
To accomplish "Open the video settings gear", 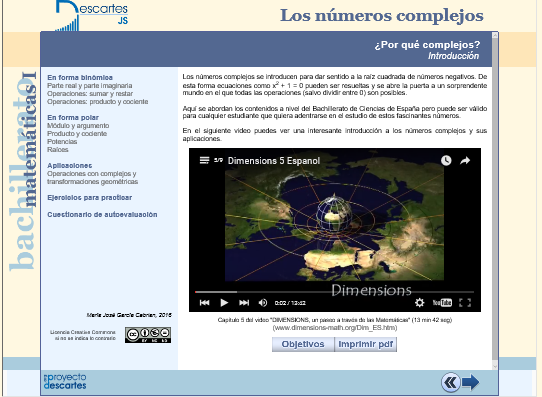I will [x=419, y=303].
